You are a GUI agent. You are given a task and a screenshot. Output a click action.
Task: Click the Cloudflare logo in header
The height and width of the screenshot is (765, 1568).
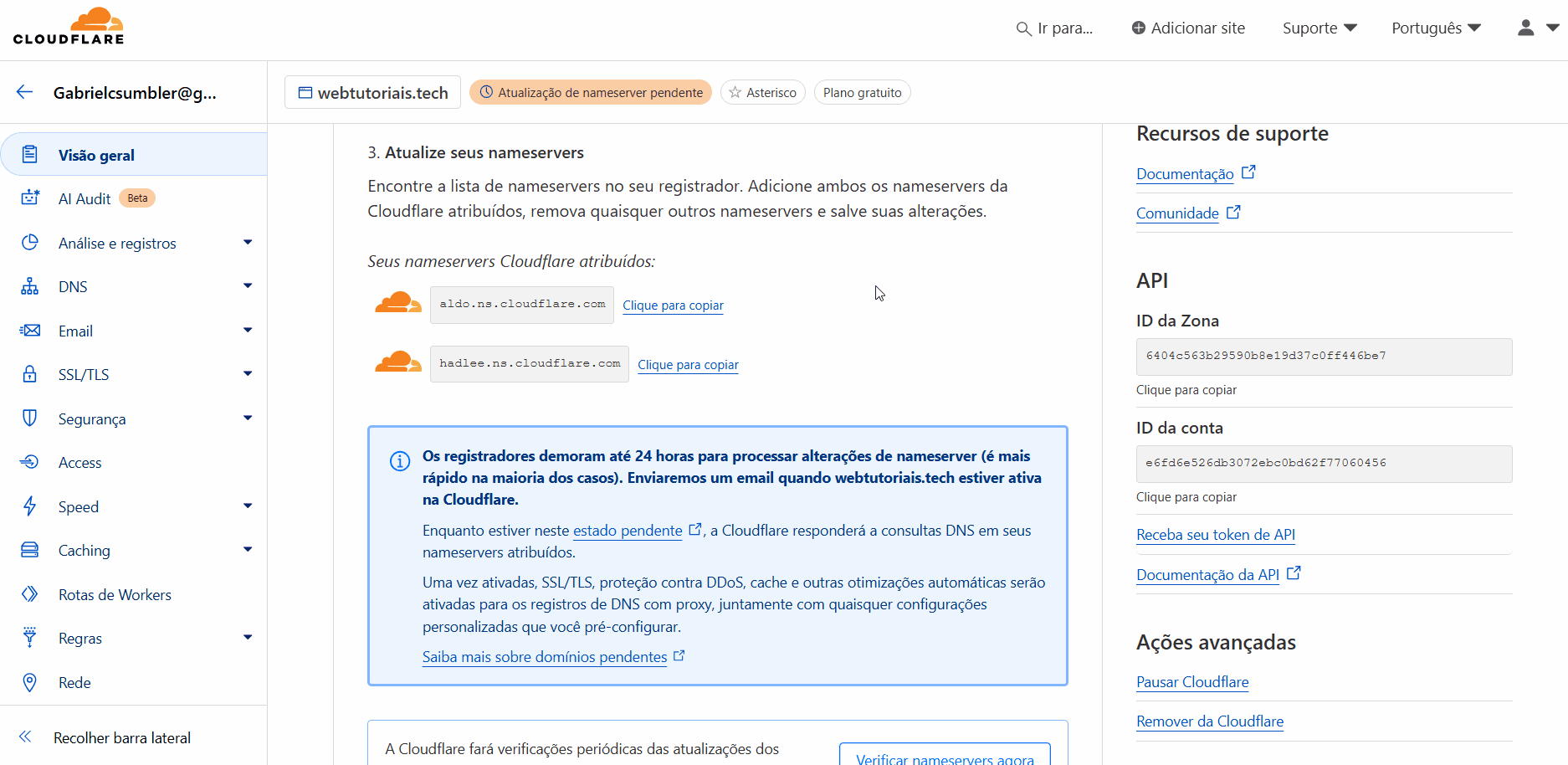[69, 27]
